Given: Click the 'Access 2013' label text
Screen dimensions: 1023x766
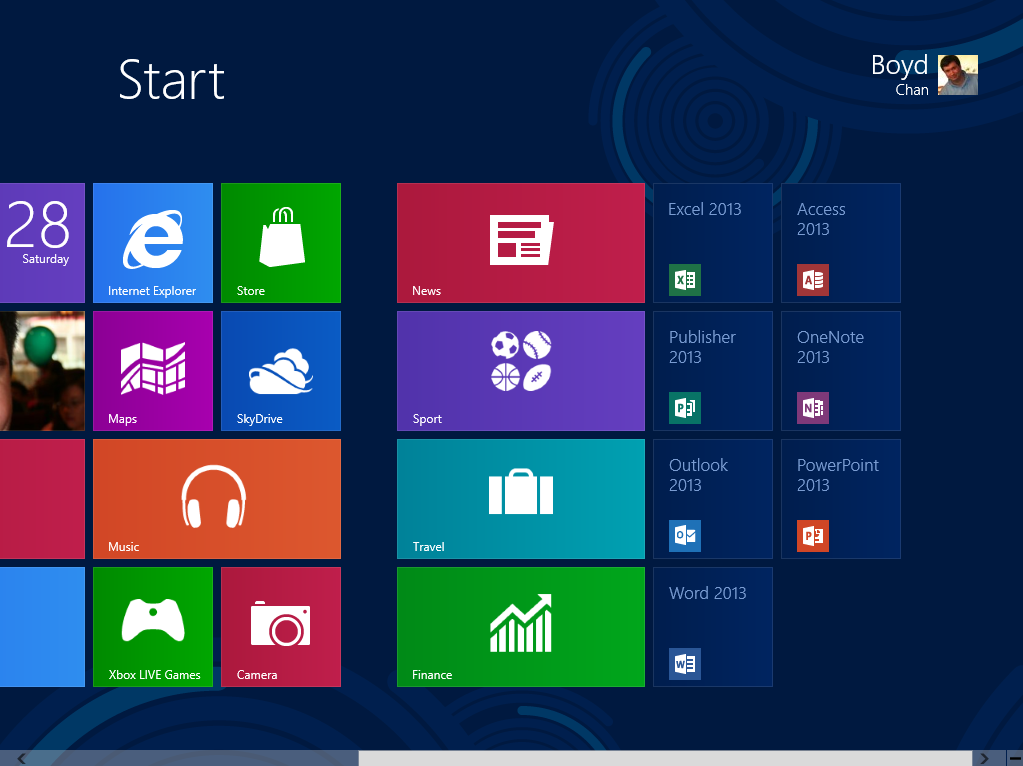Looking at the screenshot, I should pyautogui.click(x=821, y=219).
